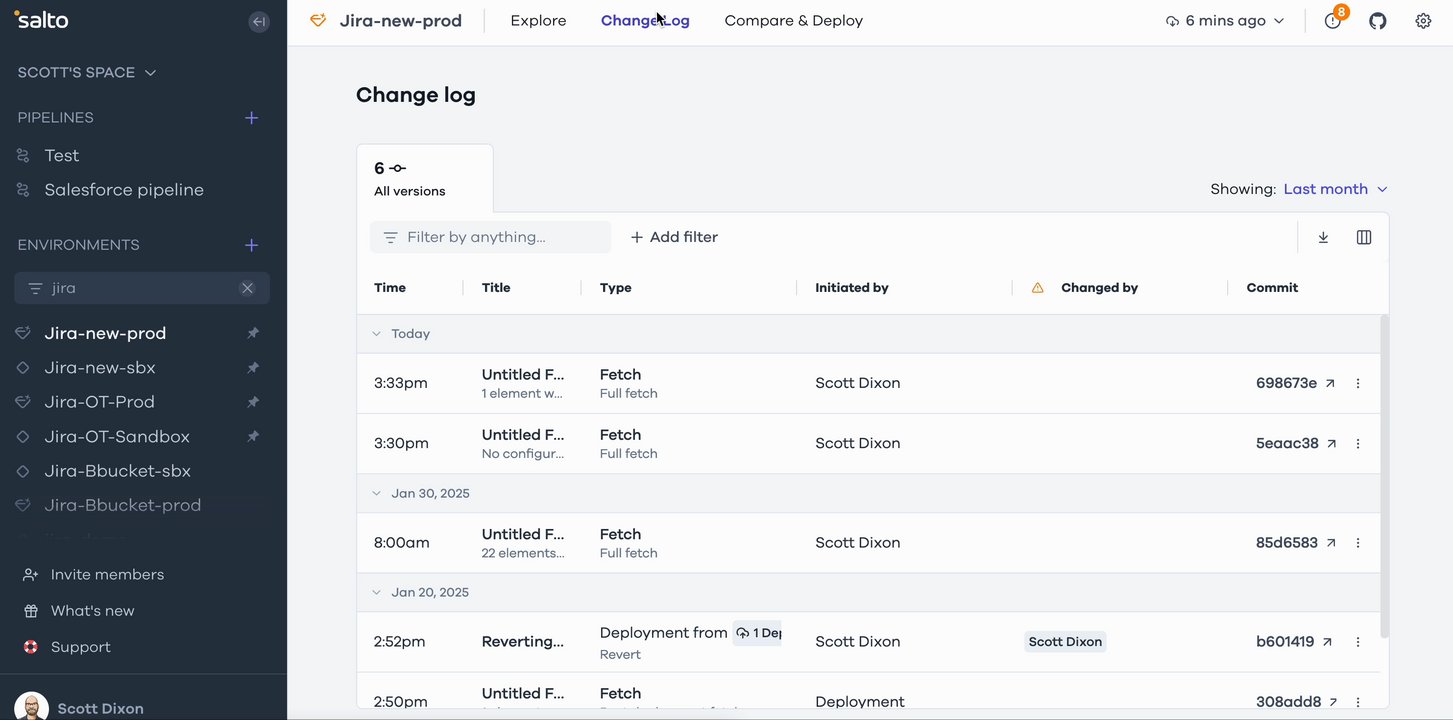Download the change log
1453x720 pixels.
coord(1323,237)
